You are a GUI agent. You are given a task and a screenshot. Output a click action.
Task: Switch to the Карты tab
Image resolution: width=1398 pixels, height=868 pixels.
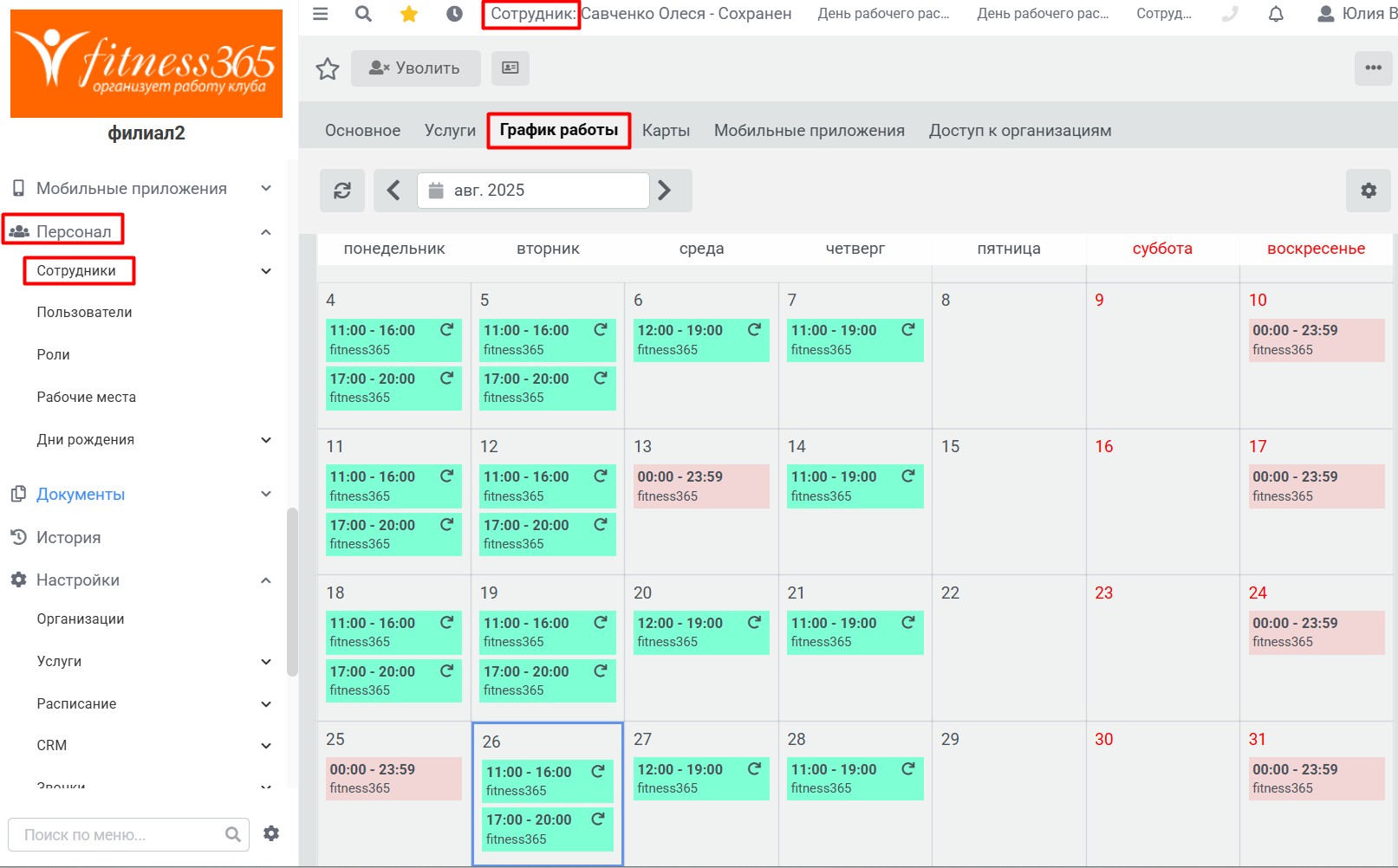[x=666, y=131]
